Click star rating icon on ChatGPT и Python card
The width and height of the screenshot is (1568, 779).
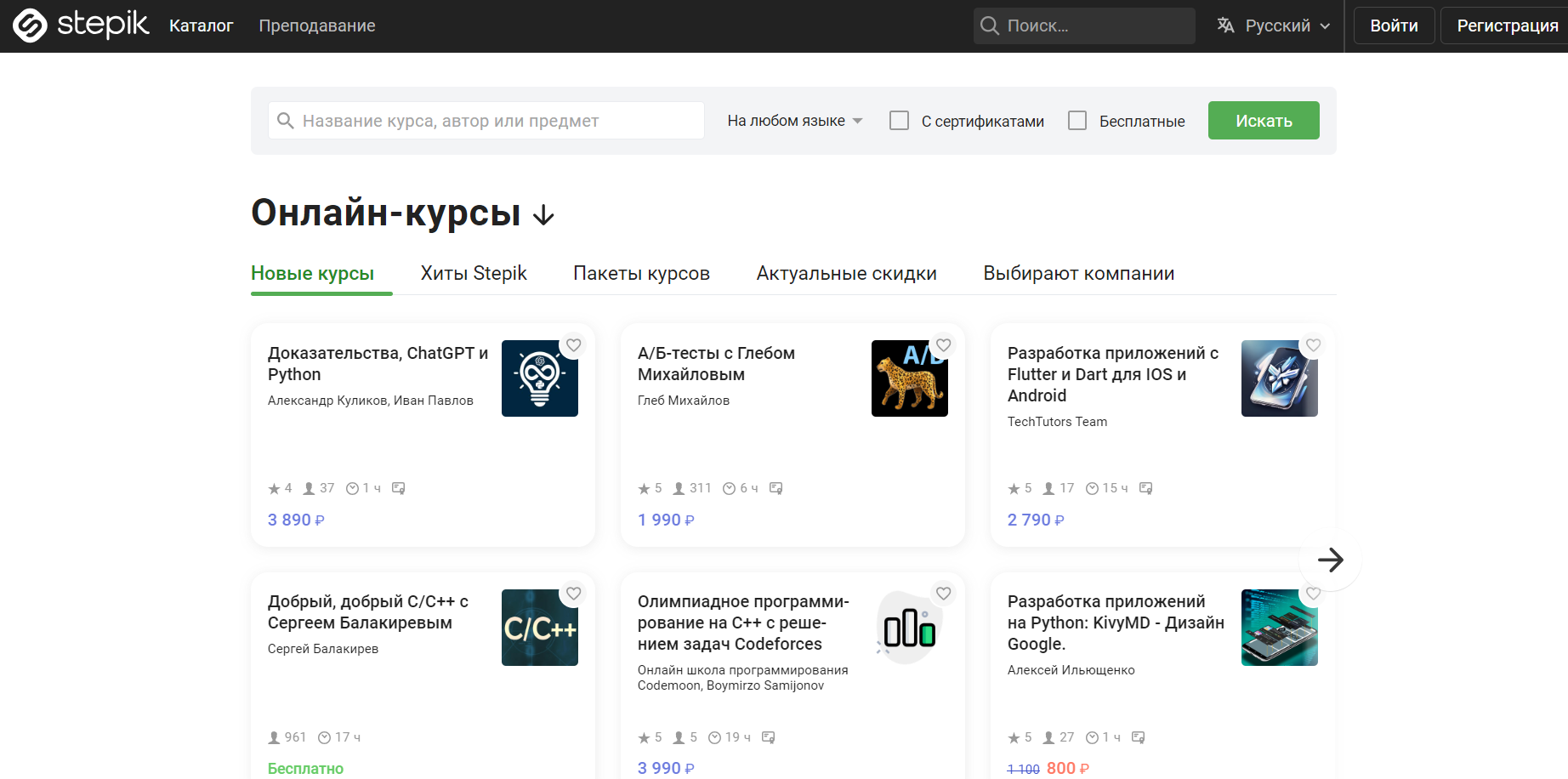click(274, 488)
